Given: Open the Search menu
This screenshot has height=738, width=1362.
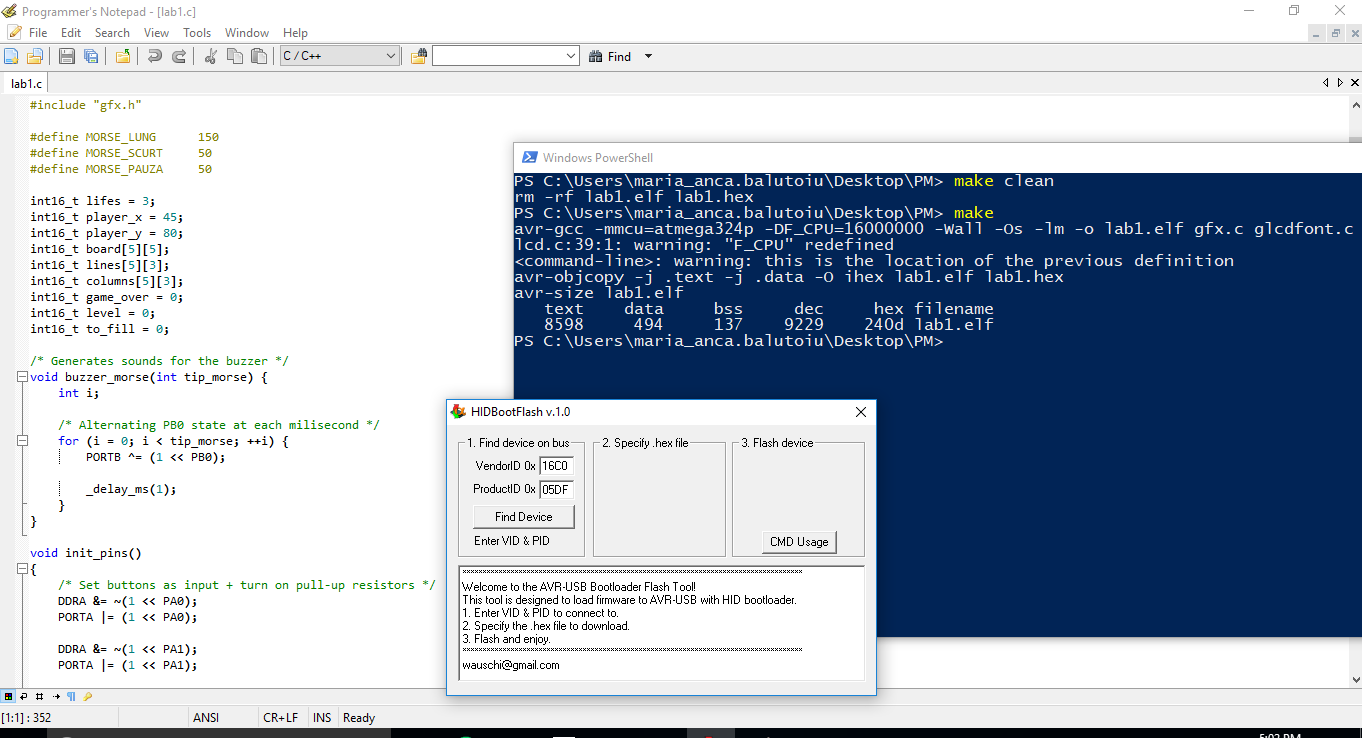Looking at the screenshot, I should 112,33.
